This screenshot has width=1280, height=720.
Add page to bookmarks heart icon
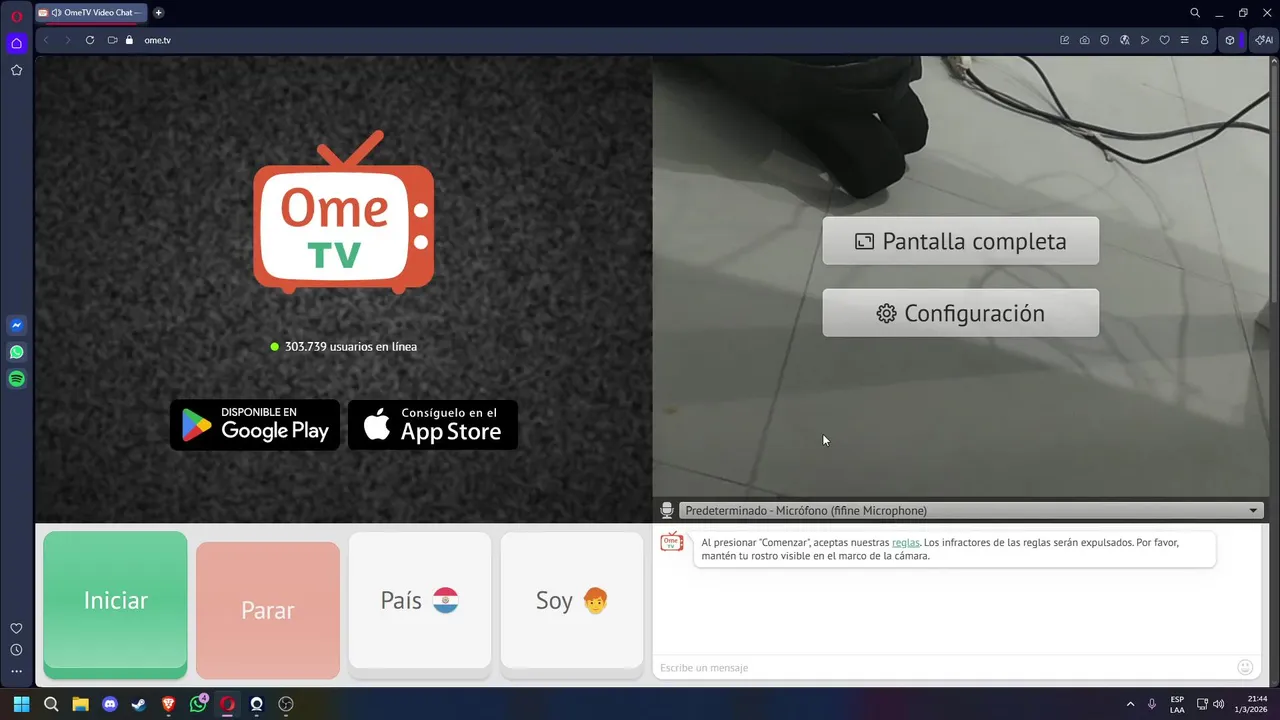[x=1165, y=40]
